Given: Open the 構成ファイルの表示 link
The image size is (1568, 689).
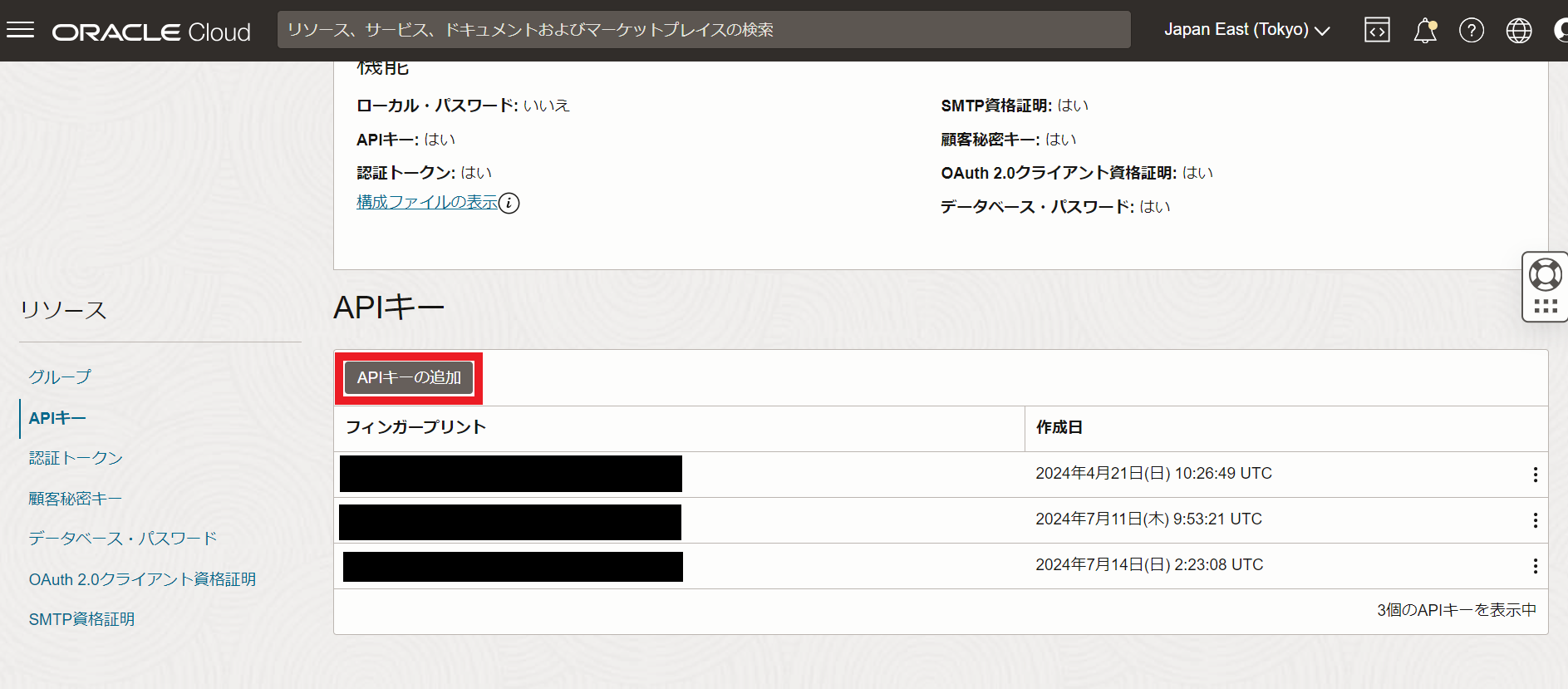Looking at the screenshot, I should [427, 202].
